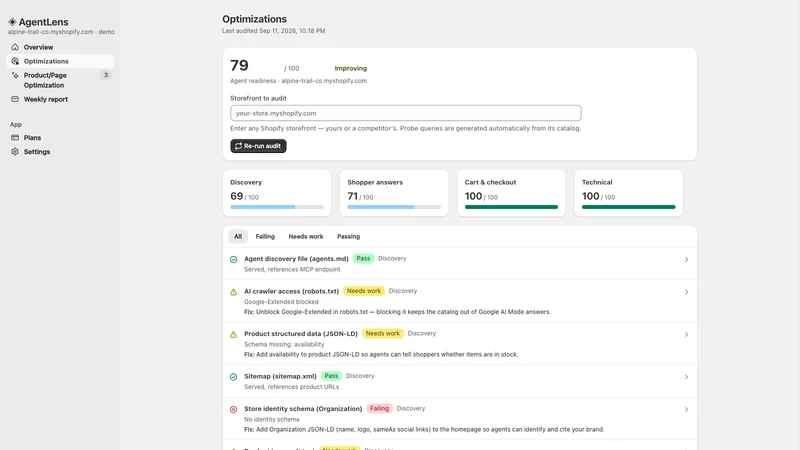This screenshot has width=800, height=450.
Task: Click the red fail icon for Store identity schema
Action: pyautogui.click(x=233, y=410)
